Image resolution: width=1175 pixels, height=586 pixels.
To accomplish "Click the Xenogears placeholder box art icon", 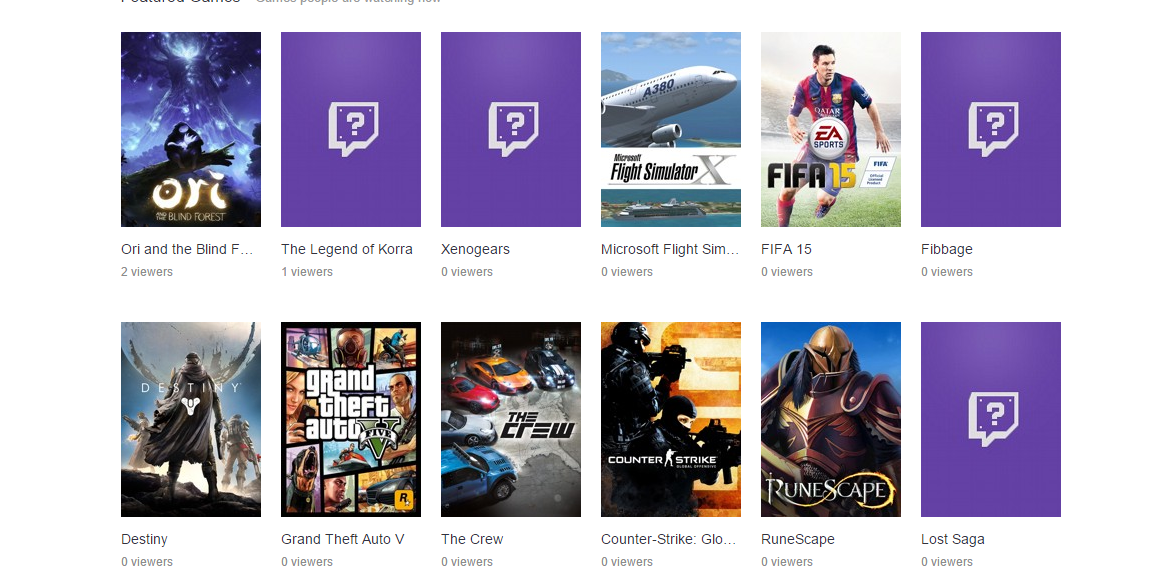I will click(511, 129).
